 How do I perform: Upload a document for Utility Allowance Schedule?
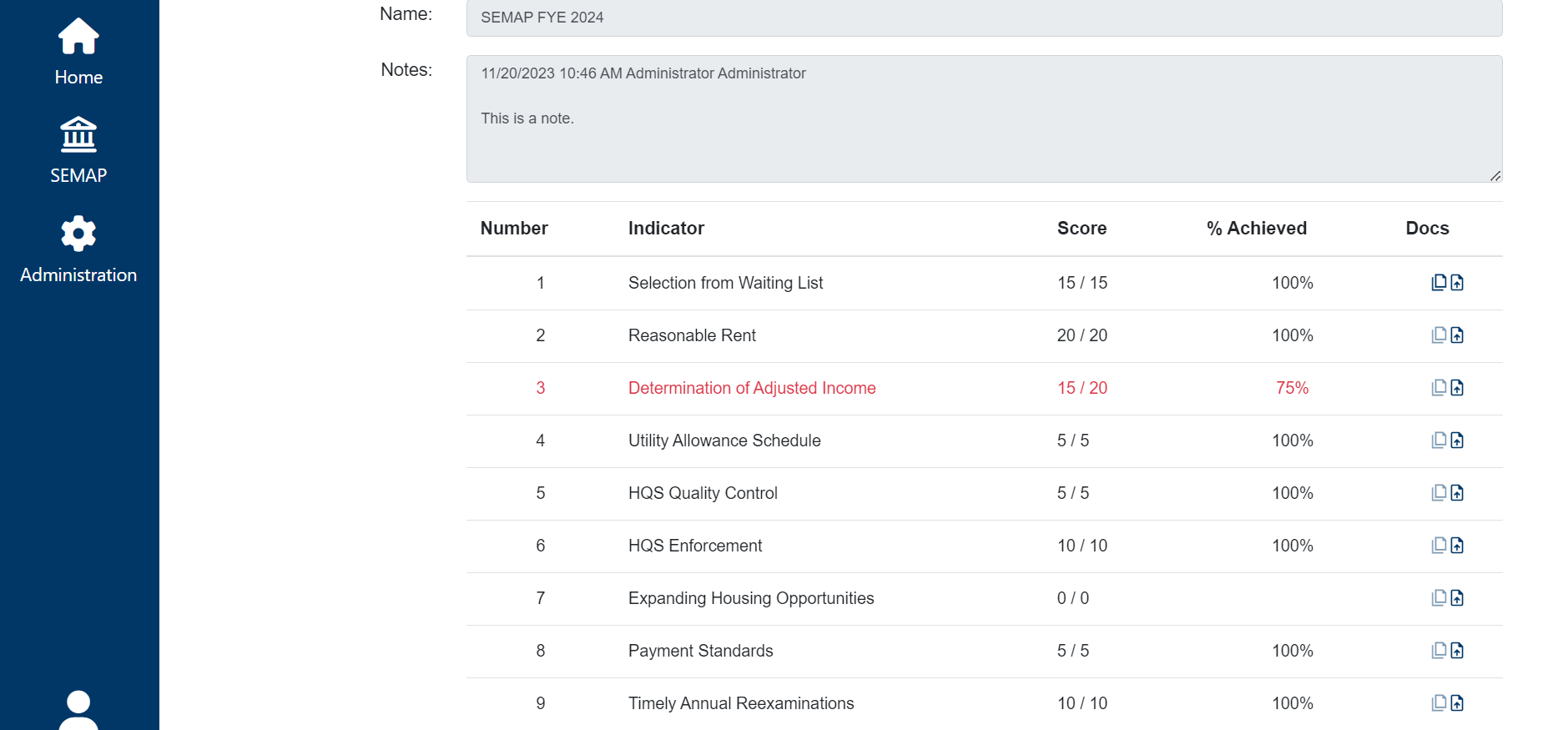click(x=1457, y=441)
